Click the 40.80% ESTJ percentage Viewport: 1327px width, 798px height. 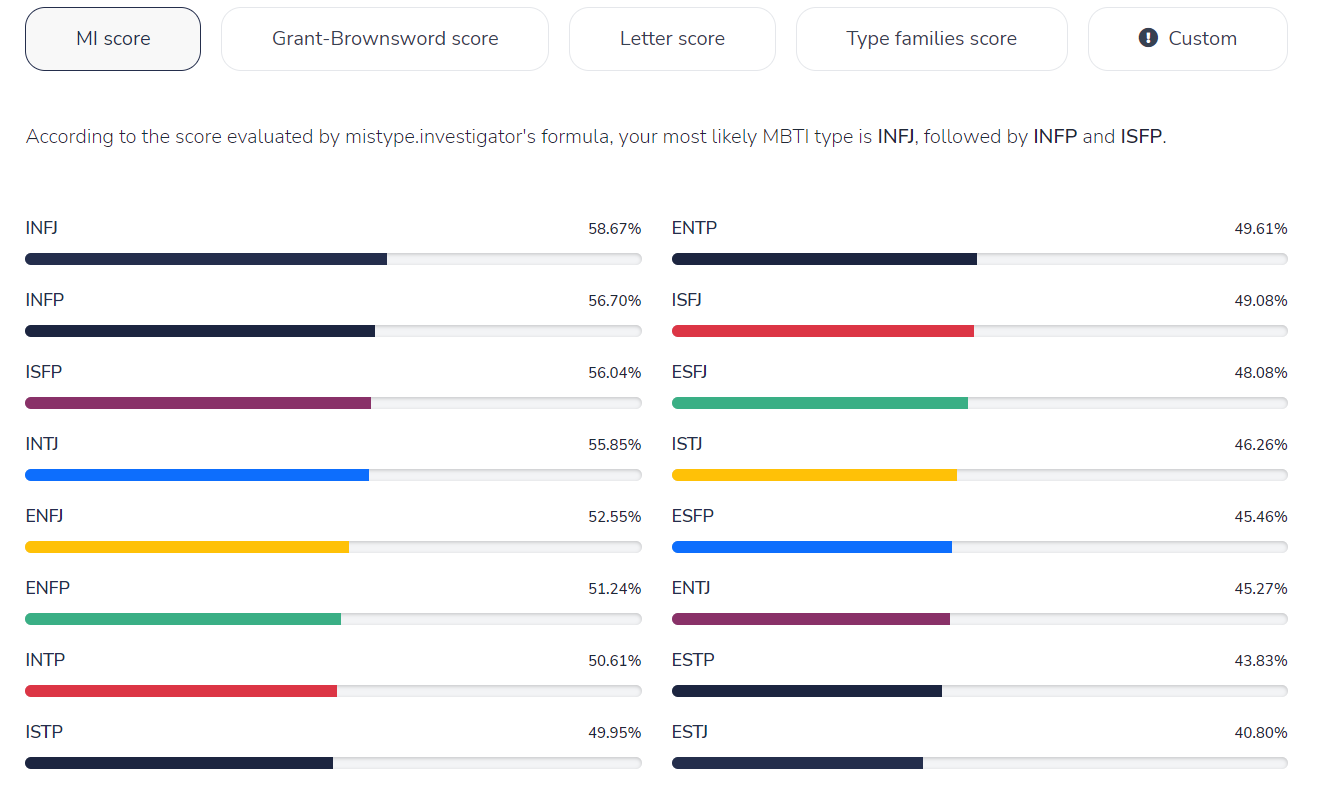point(1260,733)
